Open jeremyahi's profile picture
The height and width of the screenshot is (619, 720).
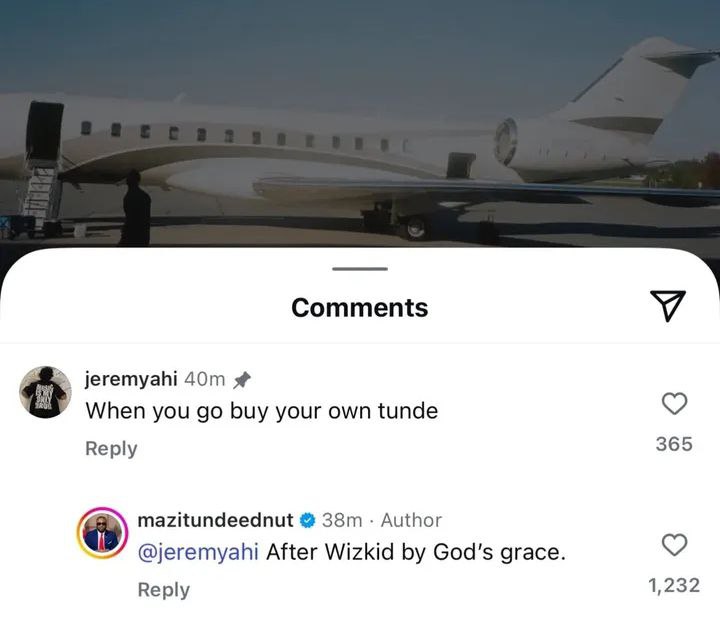click(46, 391)
